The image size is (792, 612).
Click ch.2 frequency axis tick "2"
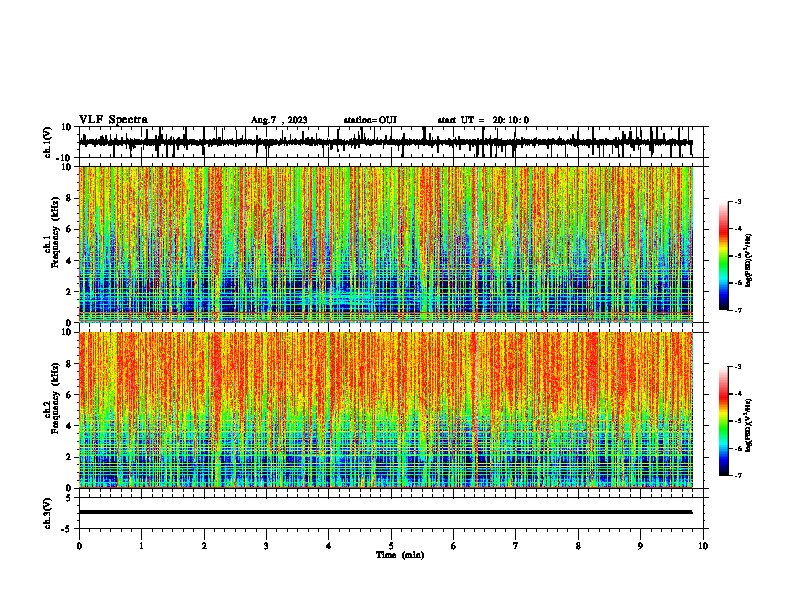point(69,457)
